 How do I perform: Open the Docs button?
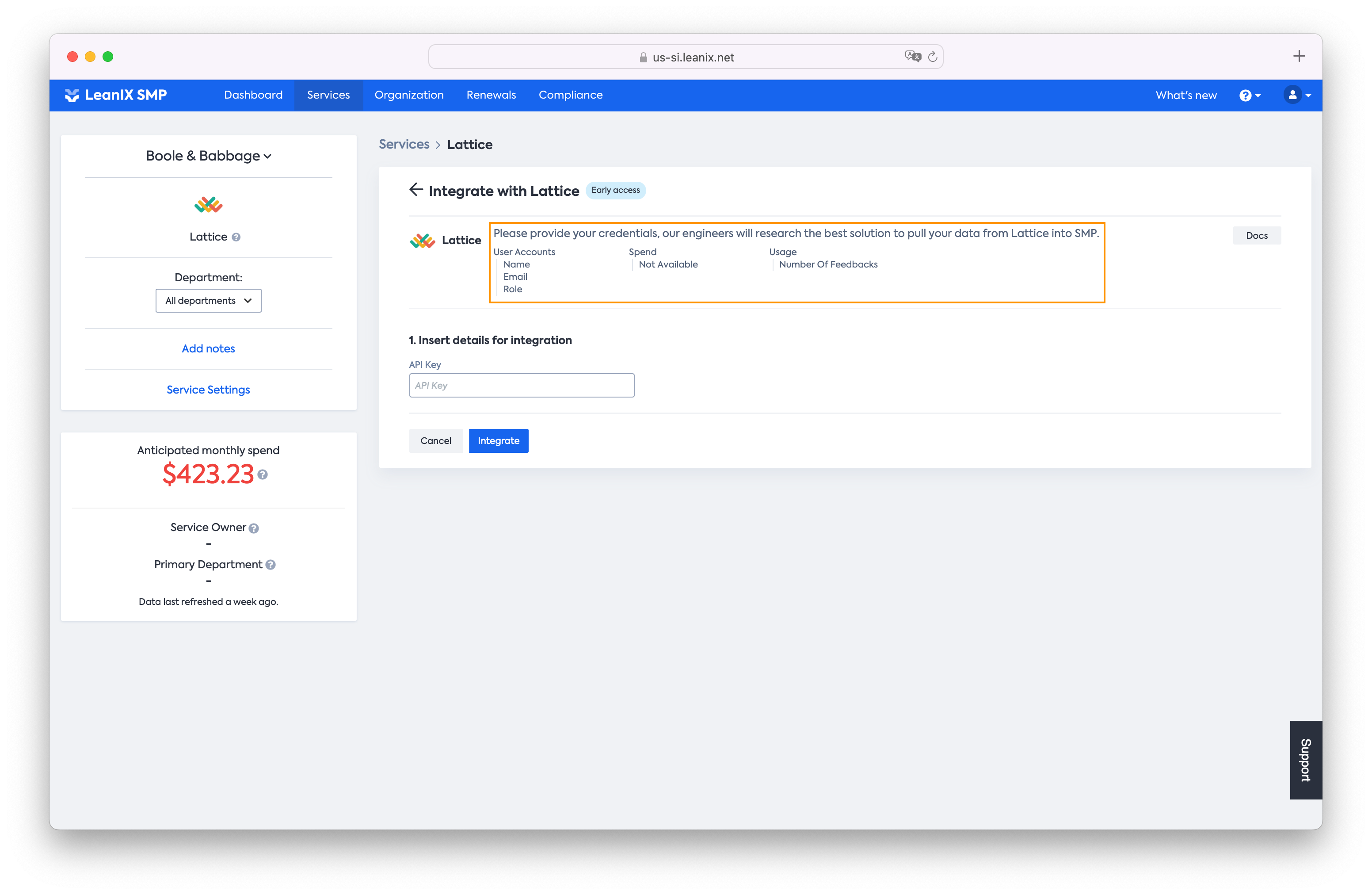click(1257, 235)
